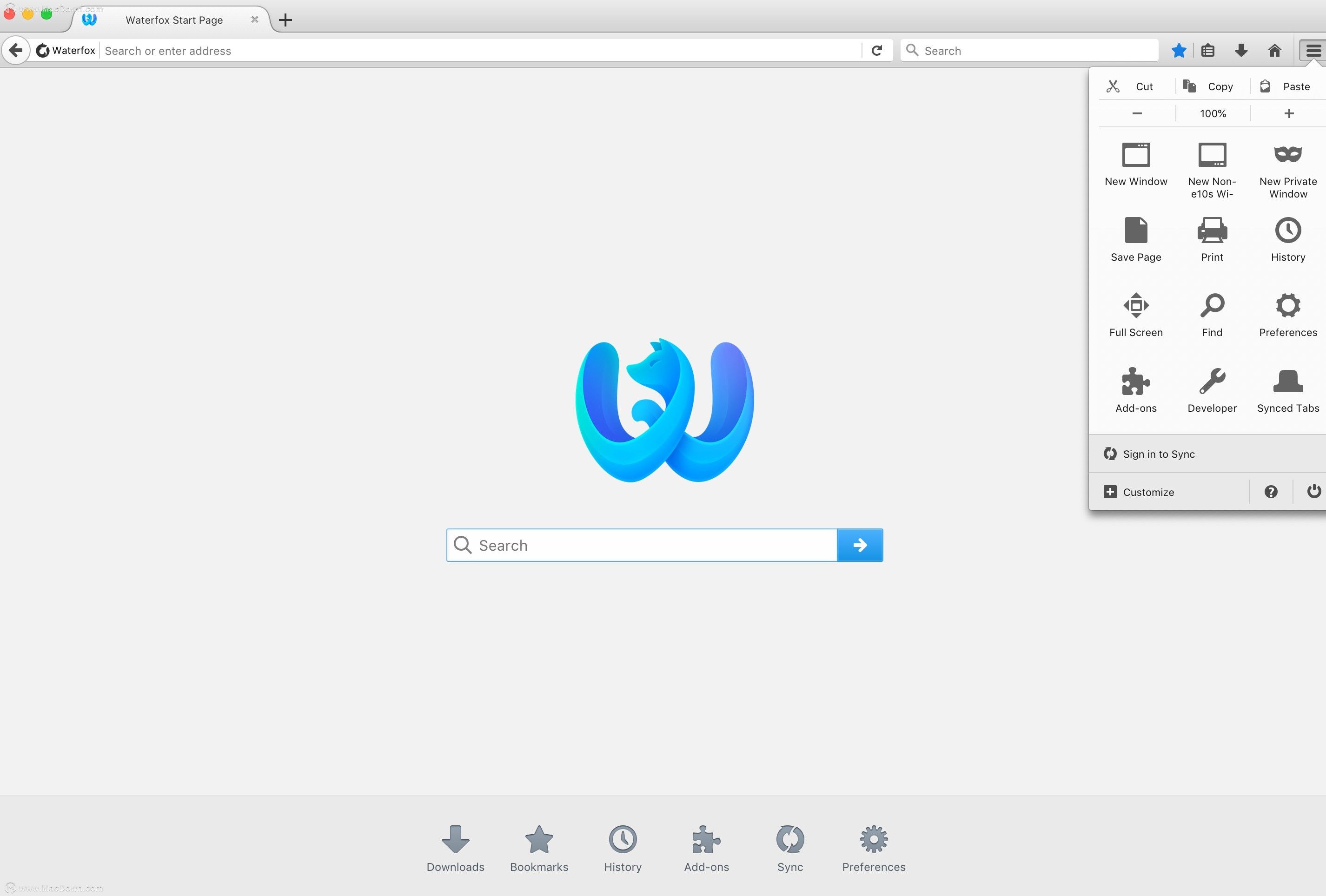The image size is (1326, 896).
Task: Reload the current page
Action: [877, 50]
